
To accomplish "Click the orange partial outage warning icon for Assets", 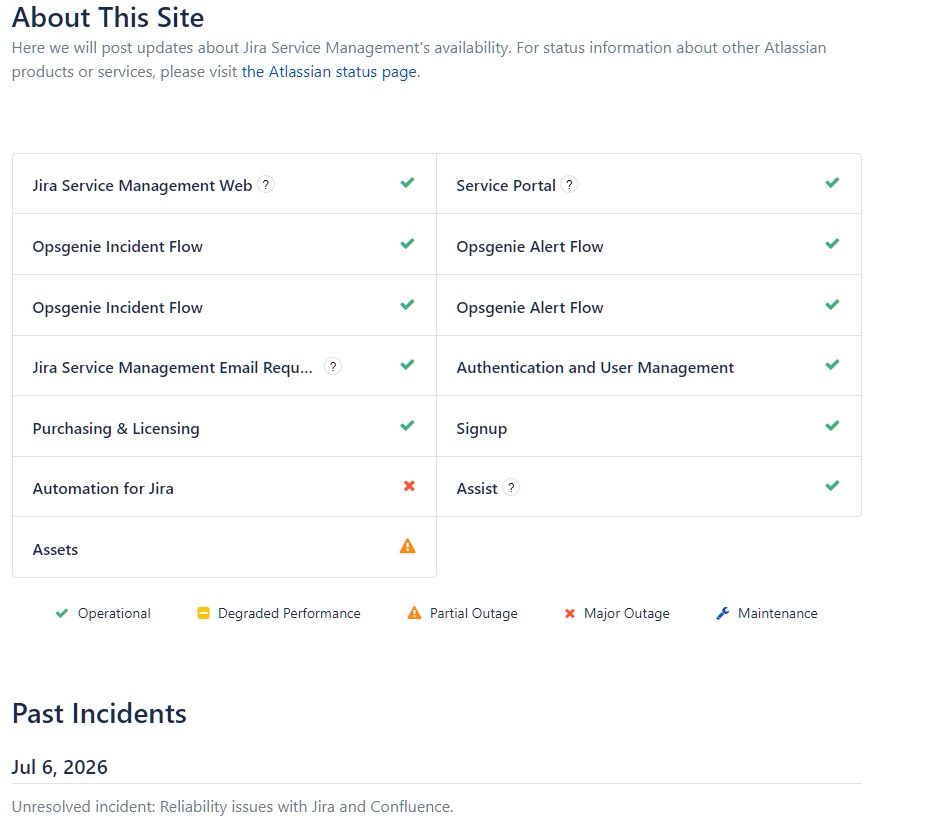I will 408,546.
